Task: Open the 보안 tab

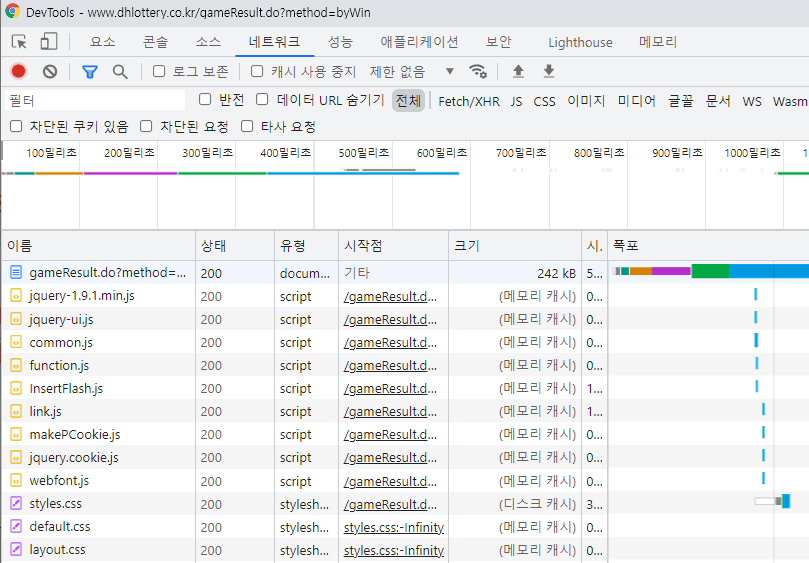Action: point(498,42)
